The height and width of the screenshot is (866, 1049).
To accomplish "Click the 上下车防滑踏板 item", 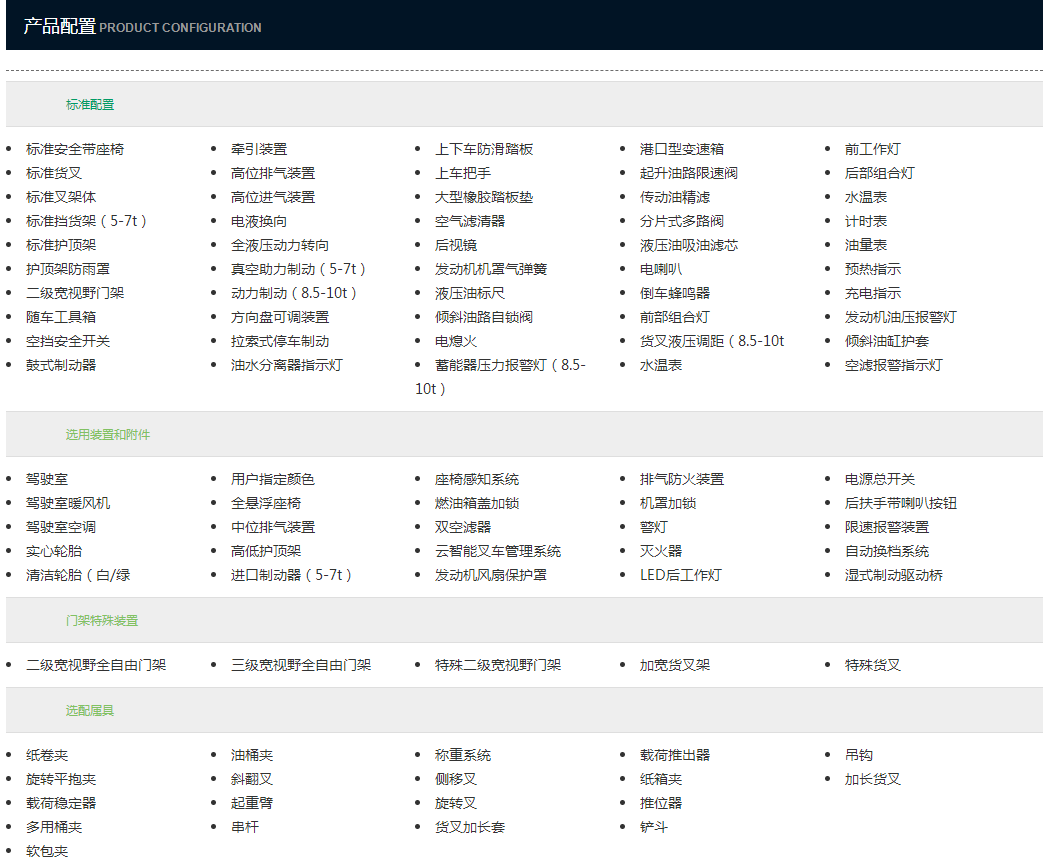I will (484, 149).
